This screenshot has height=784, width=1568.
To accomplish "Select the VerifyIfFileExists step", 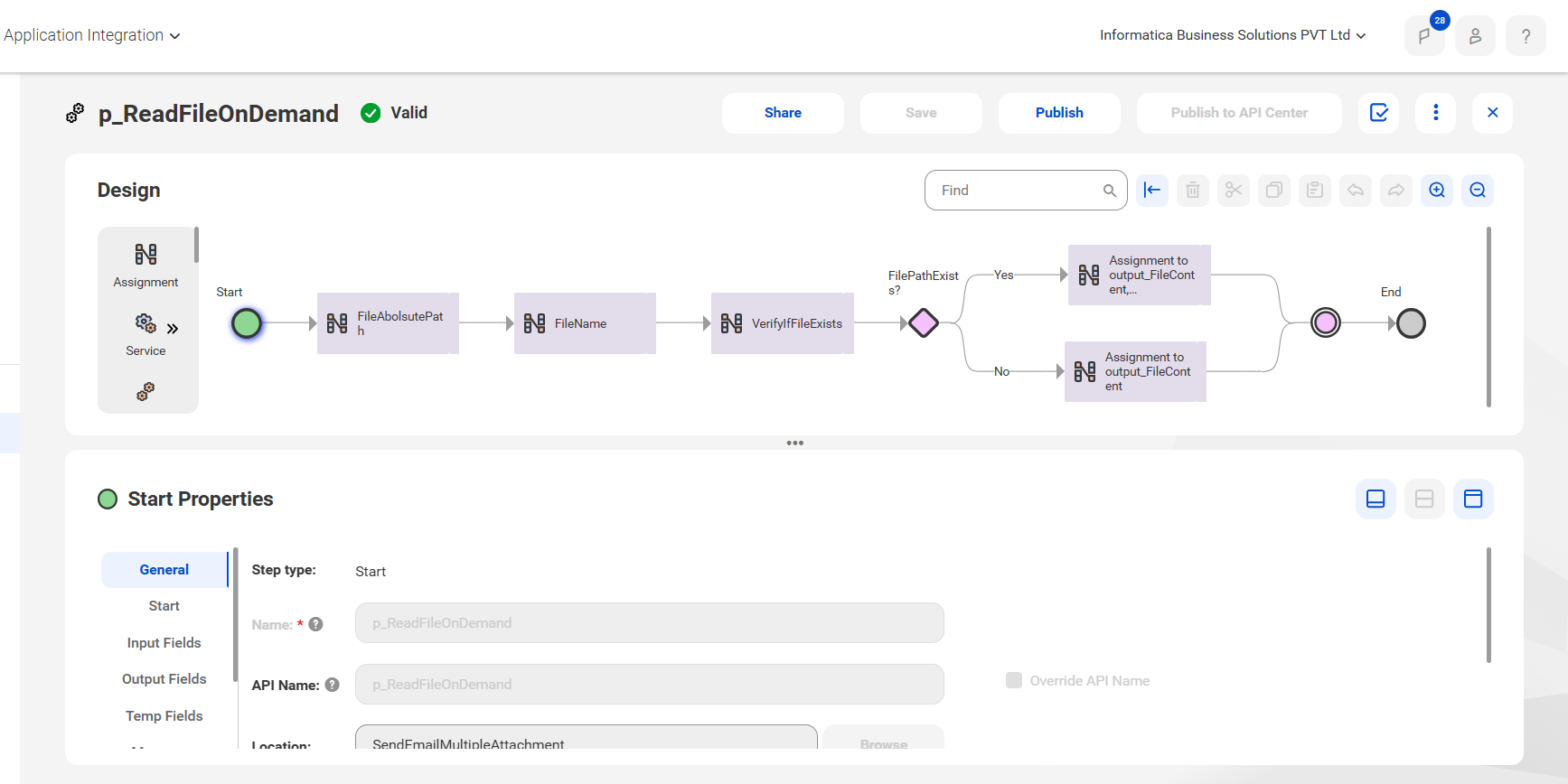I will click(783, 323).
